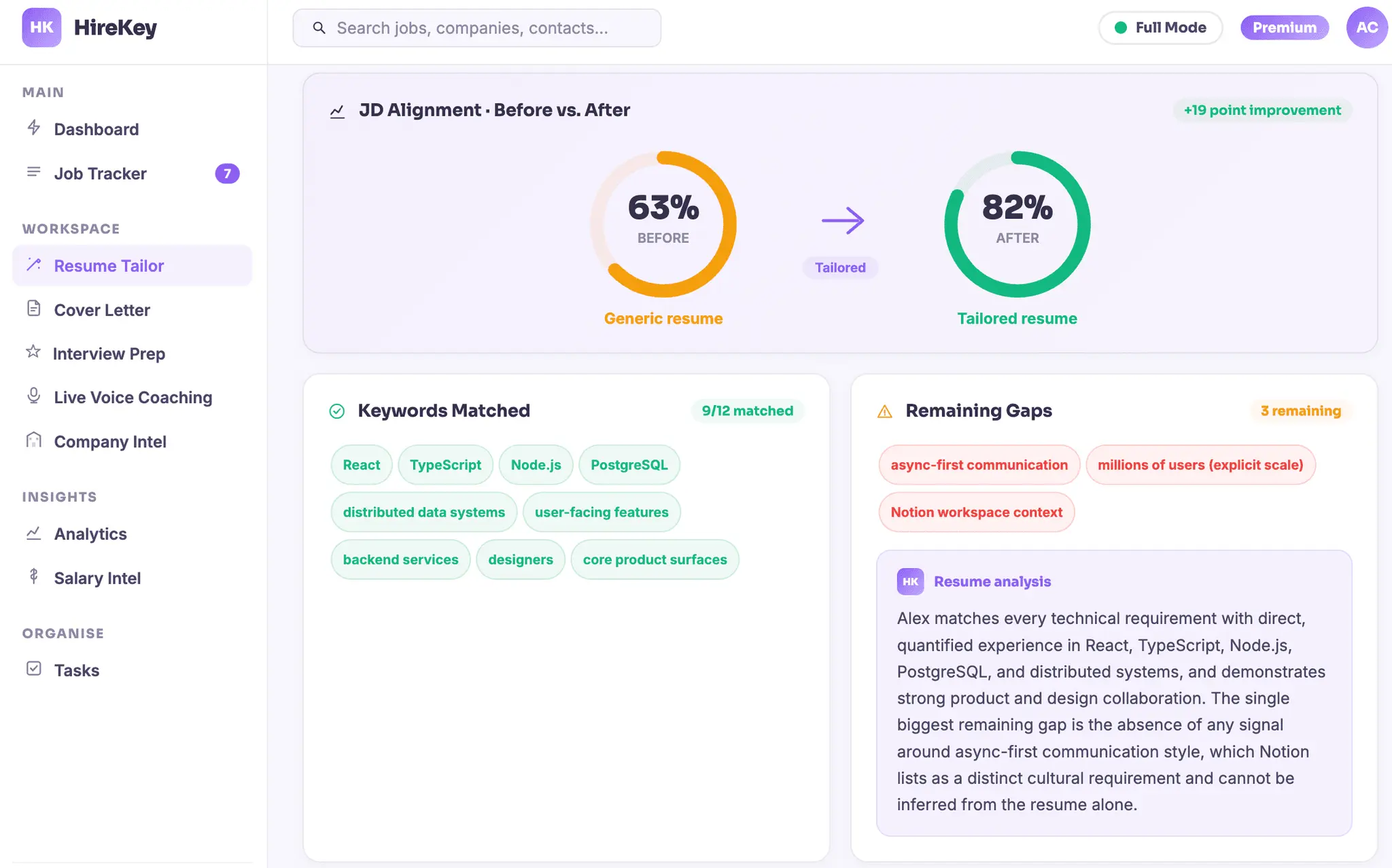
Task: Click the Remaining Gaps heading
Action: [979, 411]
